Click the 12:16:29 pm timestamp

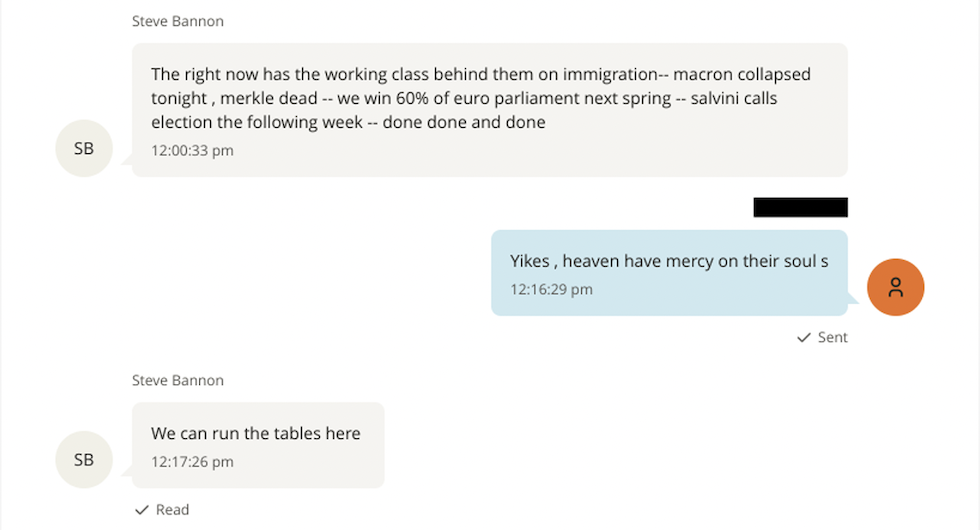pyautogui.click(x=551, y=289)
